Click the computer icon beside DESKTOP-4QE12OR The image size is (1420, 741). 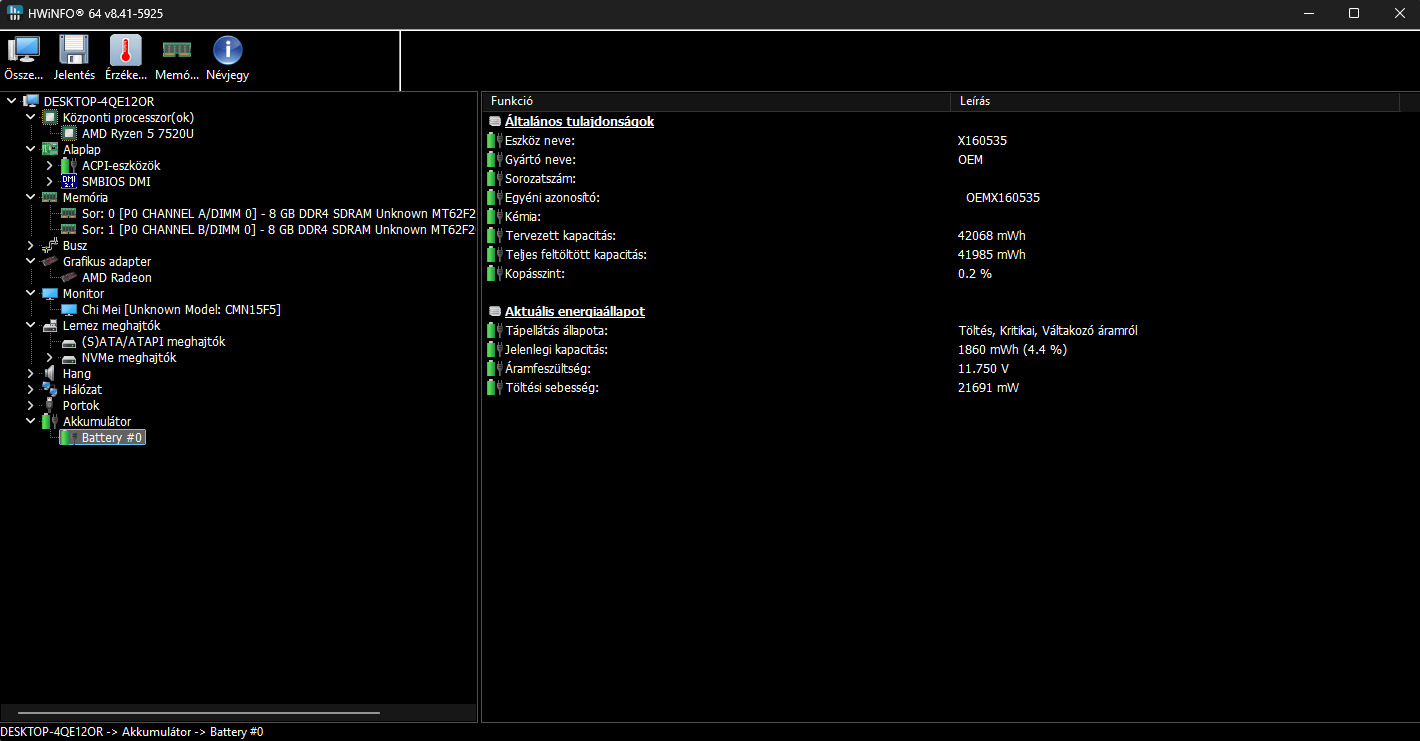tap(31, 101)
